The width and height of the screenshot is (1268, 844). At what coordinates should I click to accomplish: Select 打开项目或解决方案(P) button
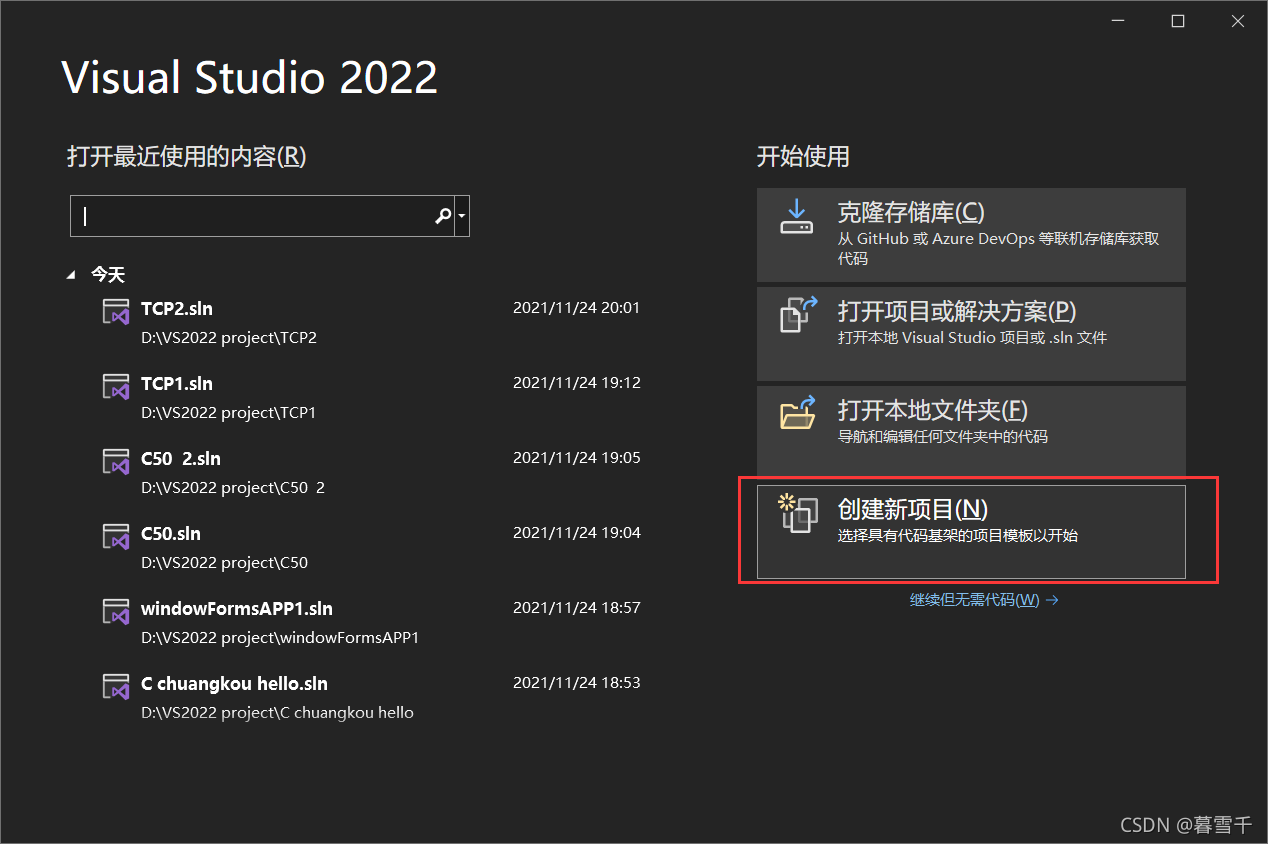pyautogui.click(x=971, y=333)
